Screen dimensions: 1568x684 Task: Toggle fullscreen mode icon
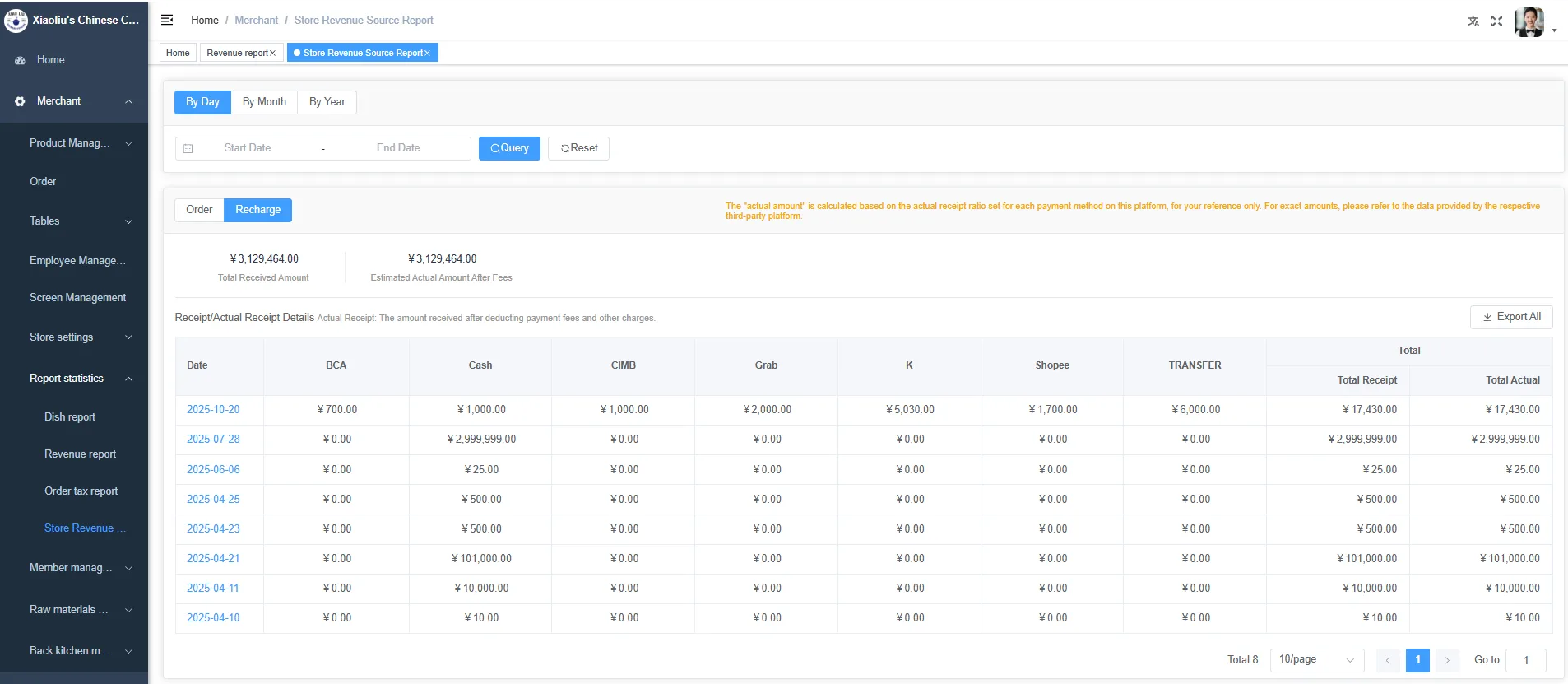point(1497,21)
